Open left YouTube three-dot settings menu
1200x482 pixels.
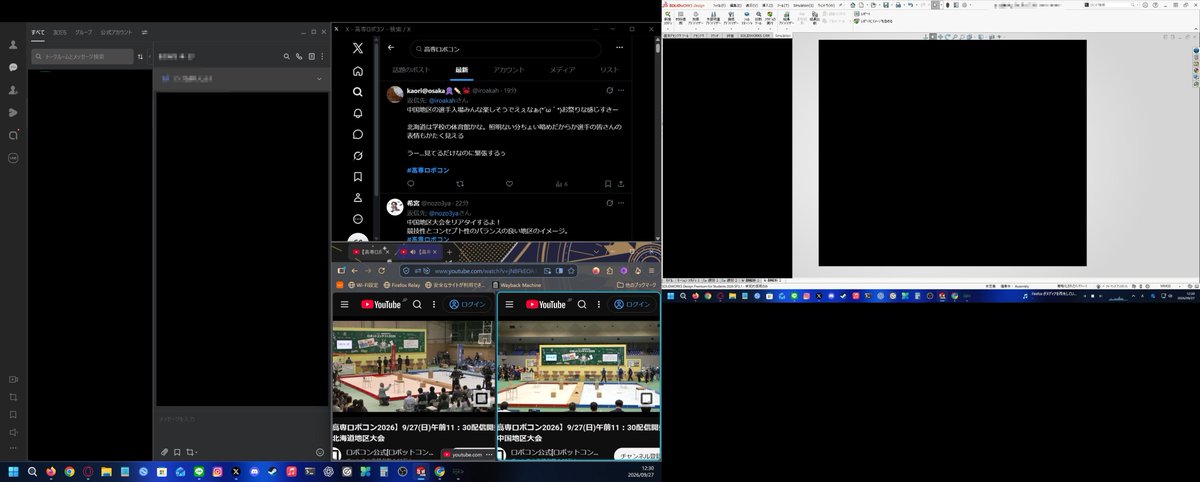[x=434, y=304]
